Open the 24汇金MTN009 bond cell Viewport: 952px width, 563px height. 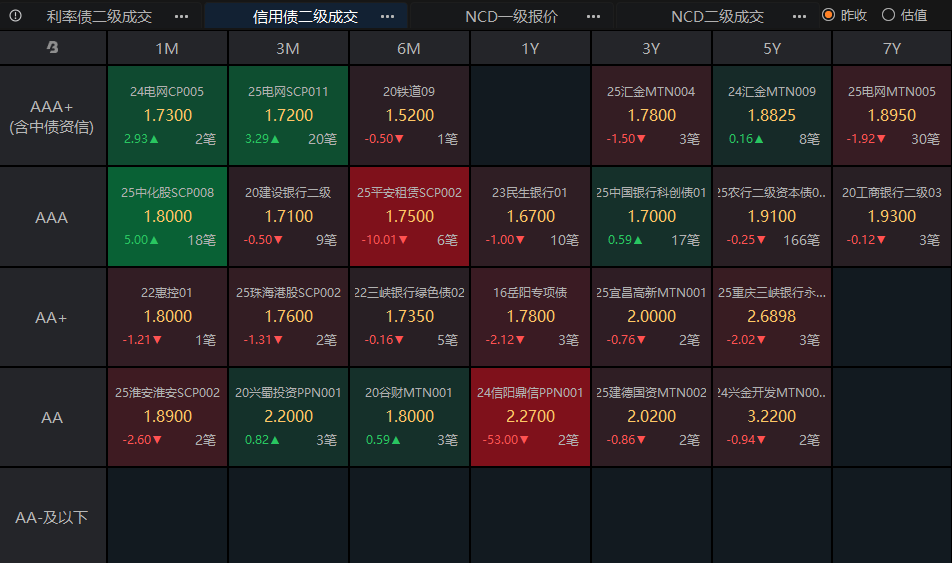pyautogui.click(x=772, y=115)
